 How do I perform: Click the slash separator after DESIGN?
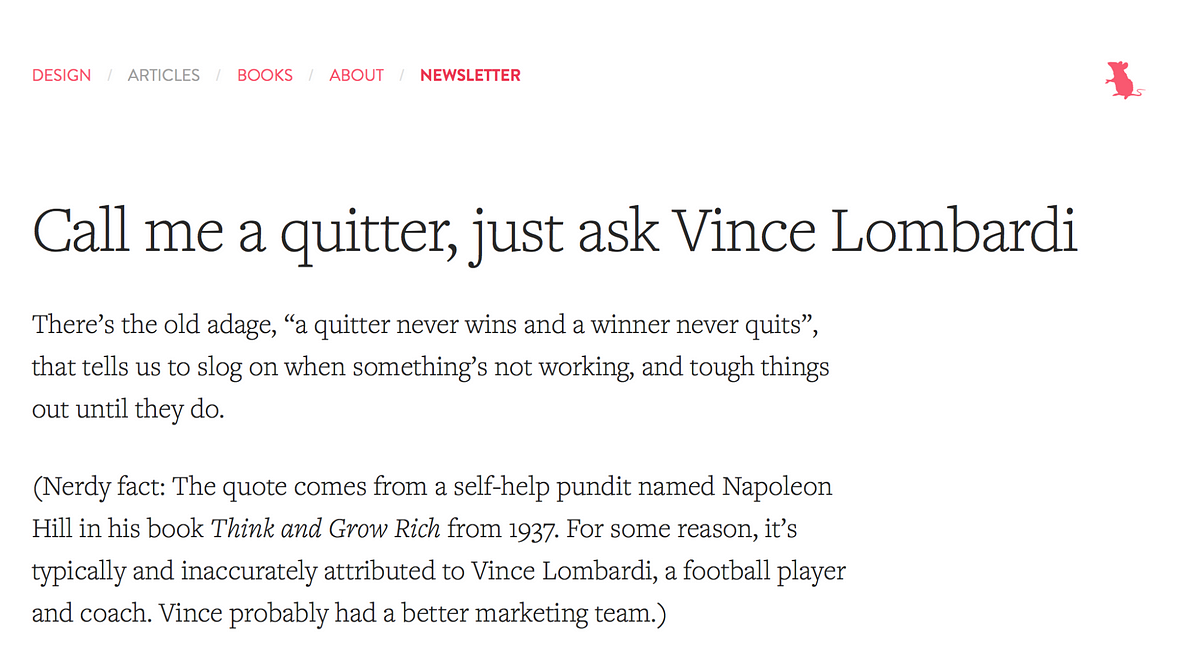[109, 75]
